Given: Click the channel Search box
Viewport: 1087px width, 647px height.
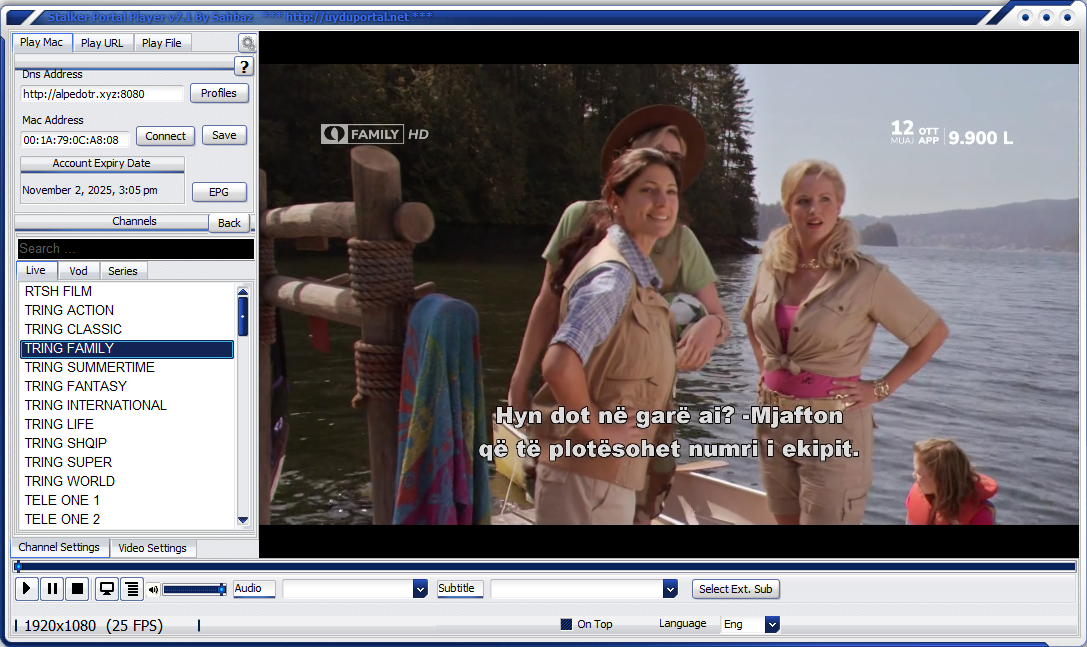Looking at the screenshot, I should pyautogui.click(x=136, y=248).
